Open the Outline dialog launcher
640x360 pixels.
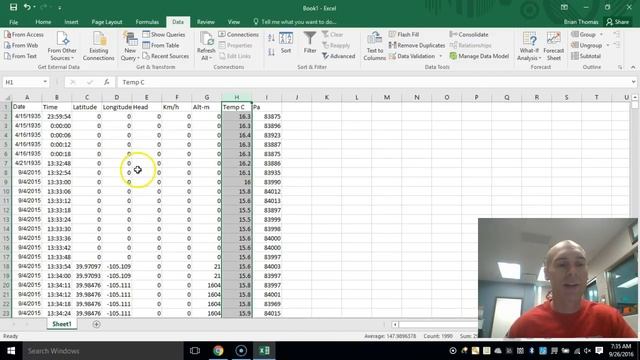(620, 67)
